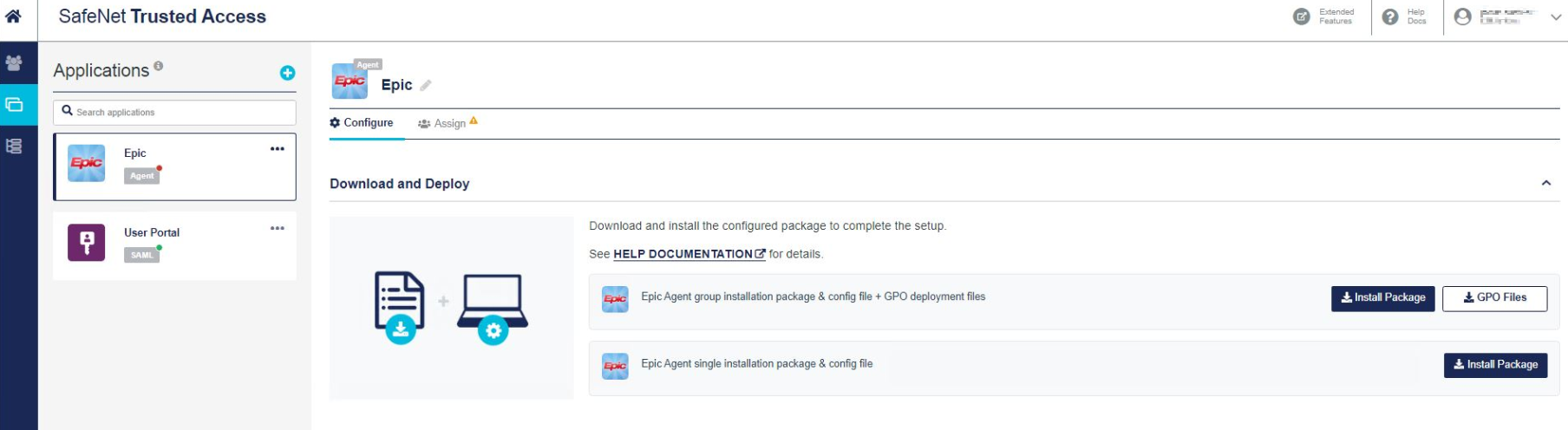Add a new application with plus icon

[x=287, y=74]
